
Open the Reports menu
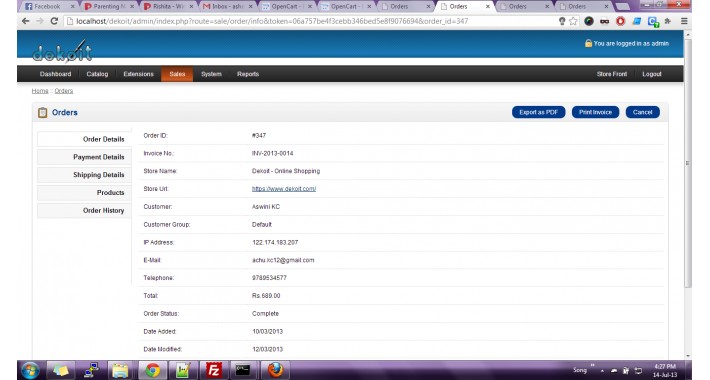pos(248,74)
